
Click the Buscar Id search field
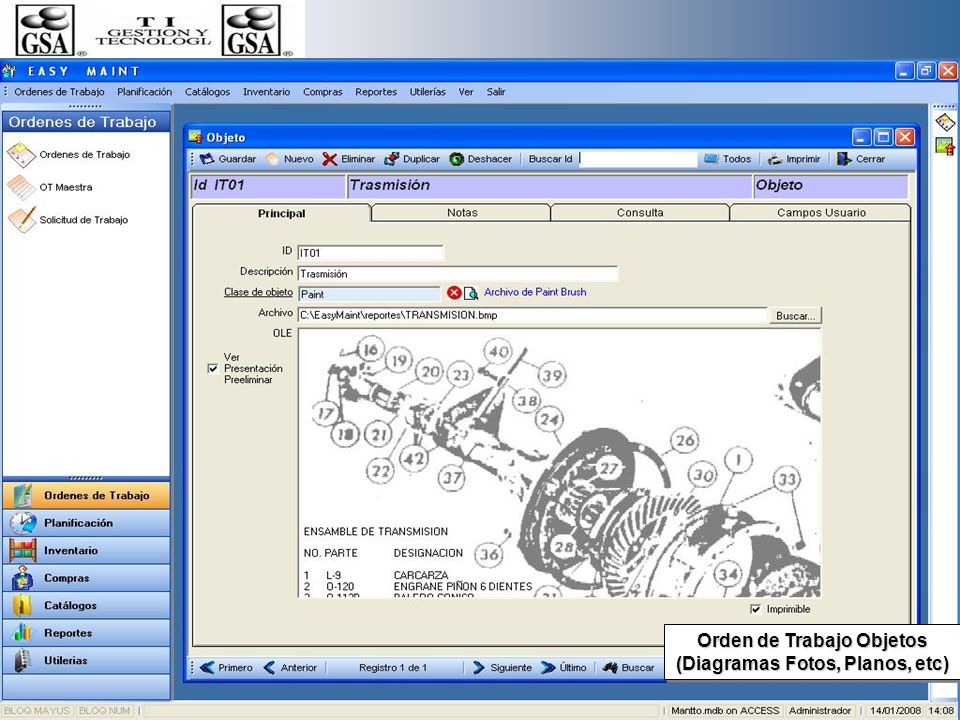[638, 159]
